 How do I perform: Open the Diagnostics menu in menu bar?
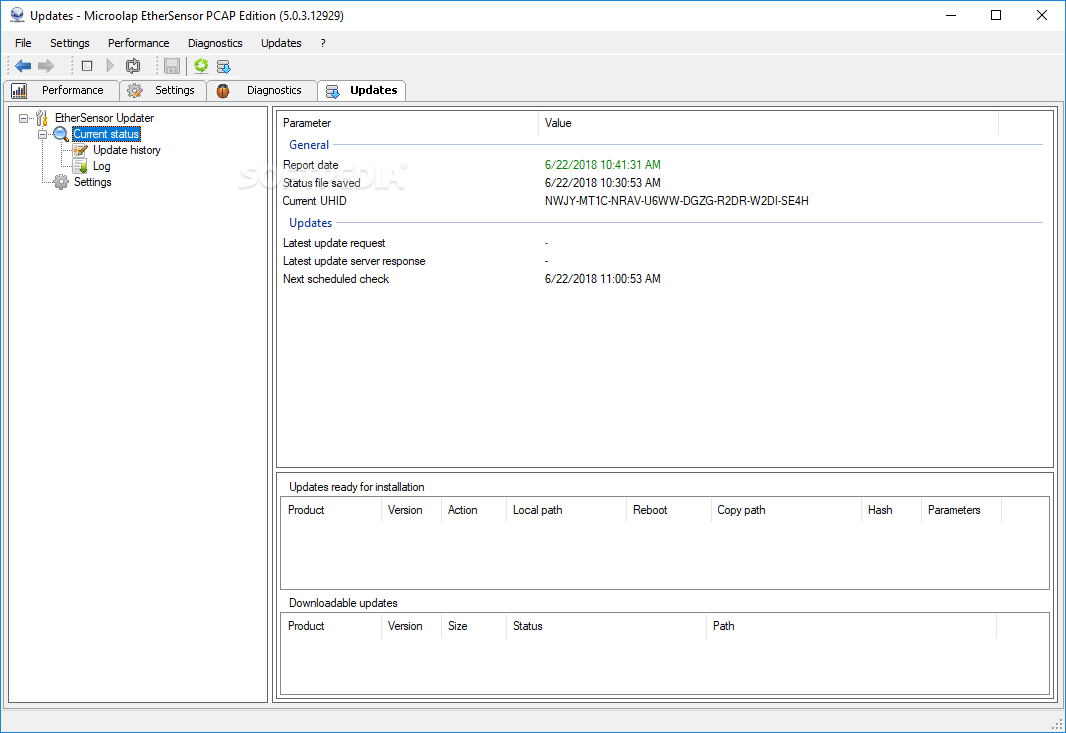pos(215,43)
